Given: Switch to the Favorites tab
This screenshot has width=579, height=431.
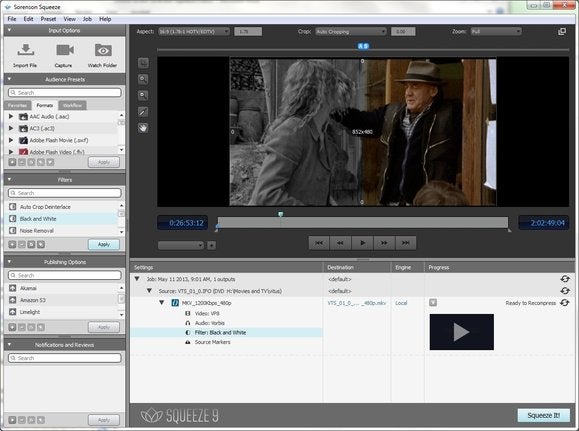Looking at the screenshot, I should point(17,105).
